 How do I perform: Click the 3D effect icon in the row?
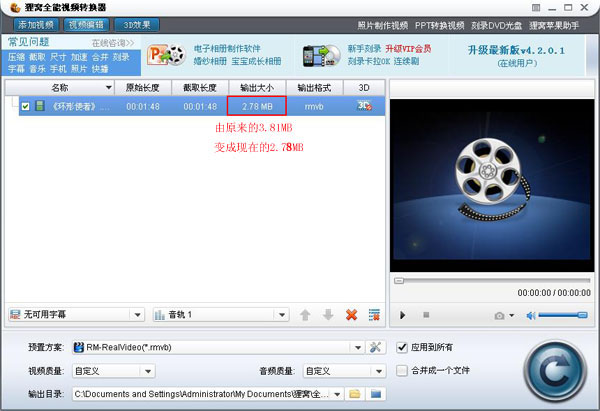(364, 106)
